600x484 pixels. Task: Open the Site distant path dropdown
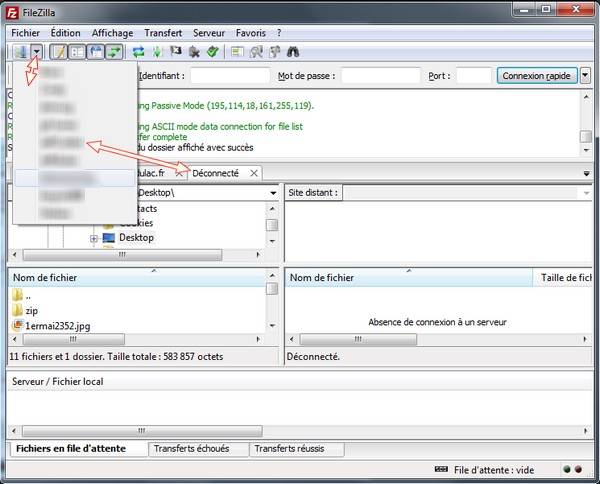point(586,193)
